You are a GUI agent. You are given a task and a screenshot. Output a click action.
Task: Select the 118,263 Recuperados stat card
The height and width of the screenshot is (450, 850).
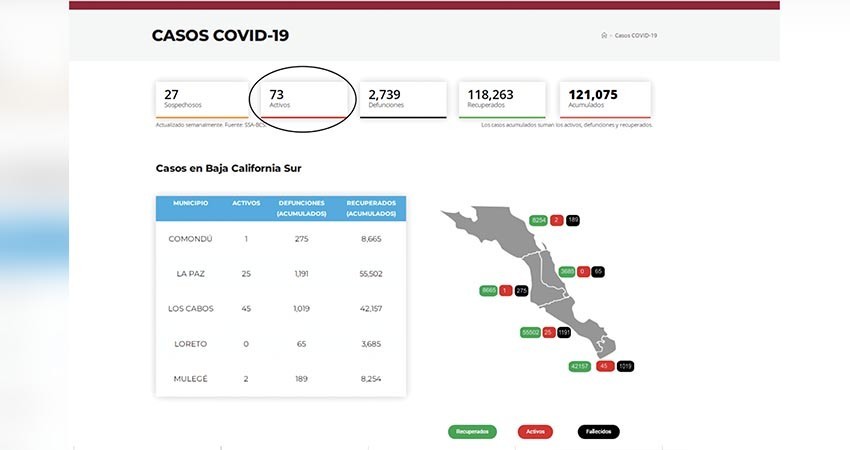502,100
